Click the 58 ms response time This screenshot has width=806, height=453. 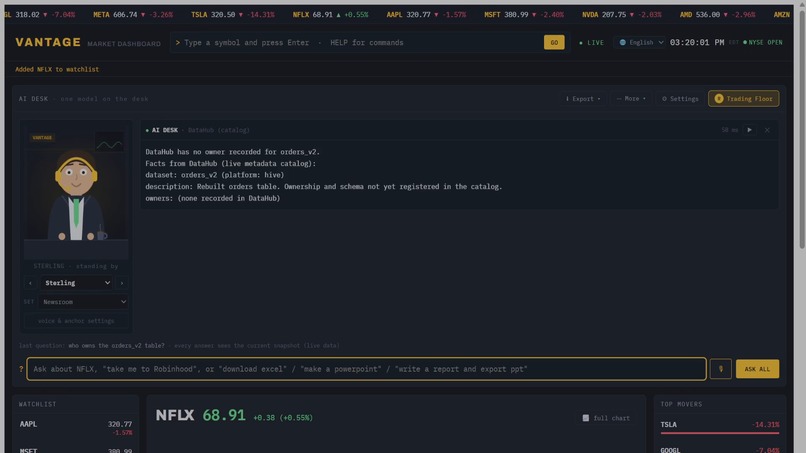tap(729, 130)
